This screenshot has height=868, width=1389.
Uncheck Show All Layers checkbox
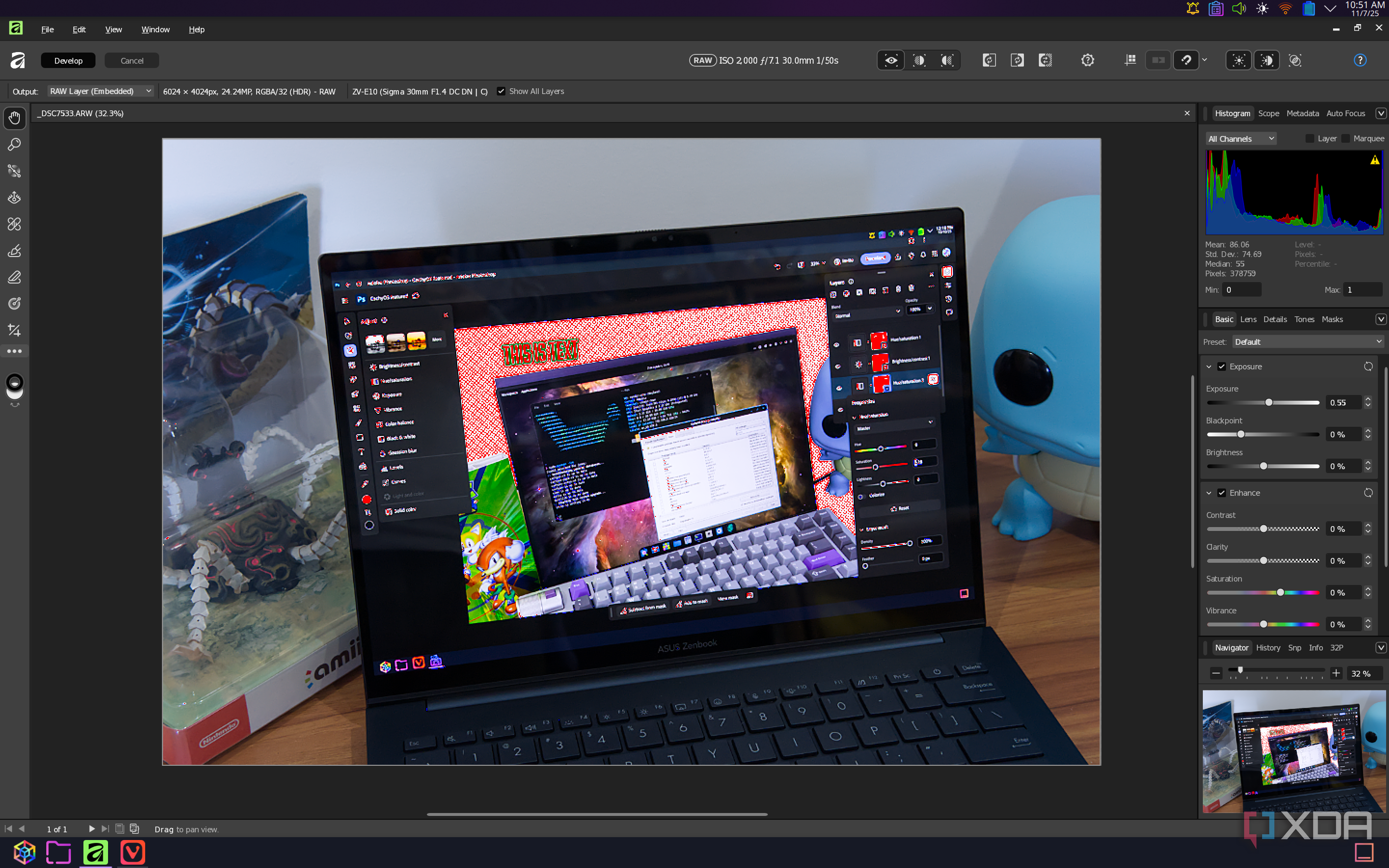click(501, 91)
